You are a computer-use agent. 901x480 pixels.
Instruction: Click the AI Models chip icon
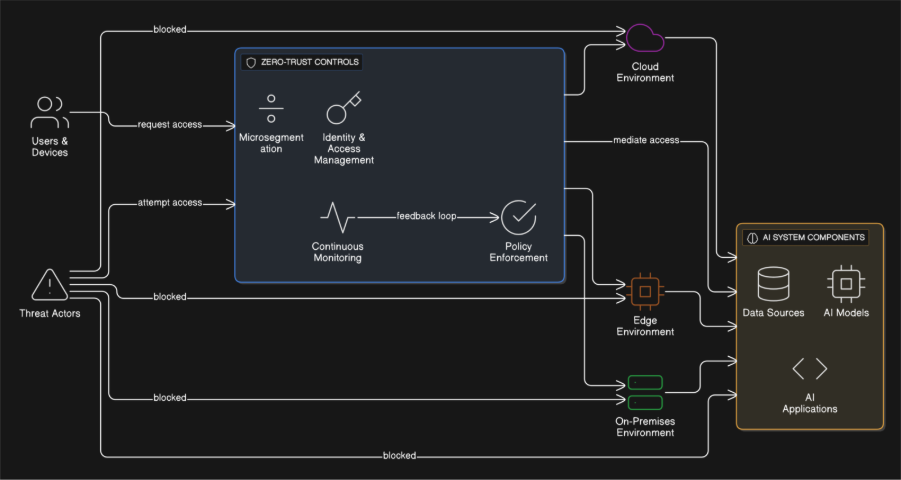tap(846, 283)
